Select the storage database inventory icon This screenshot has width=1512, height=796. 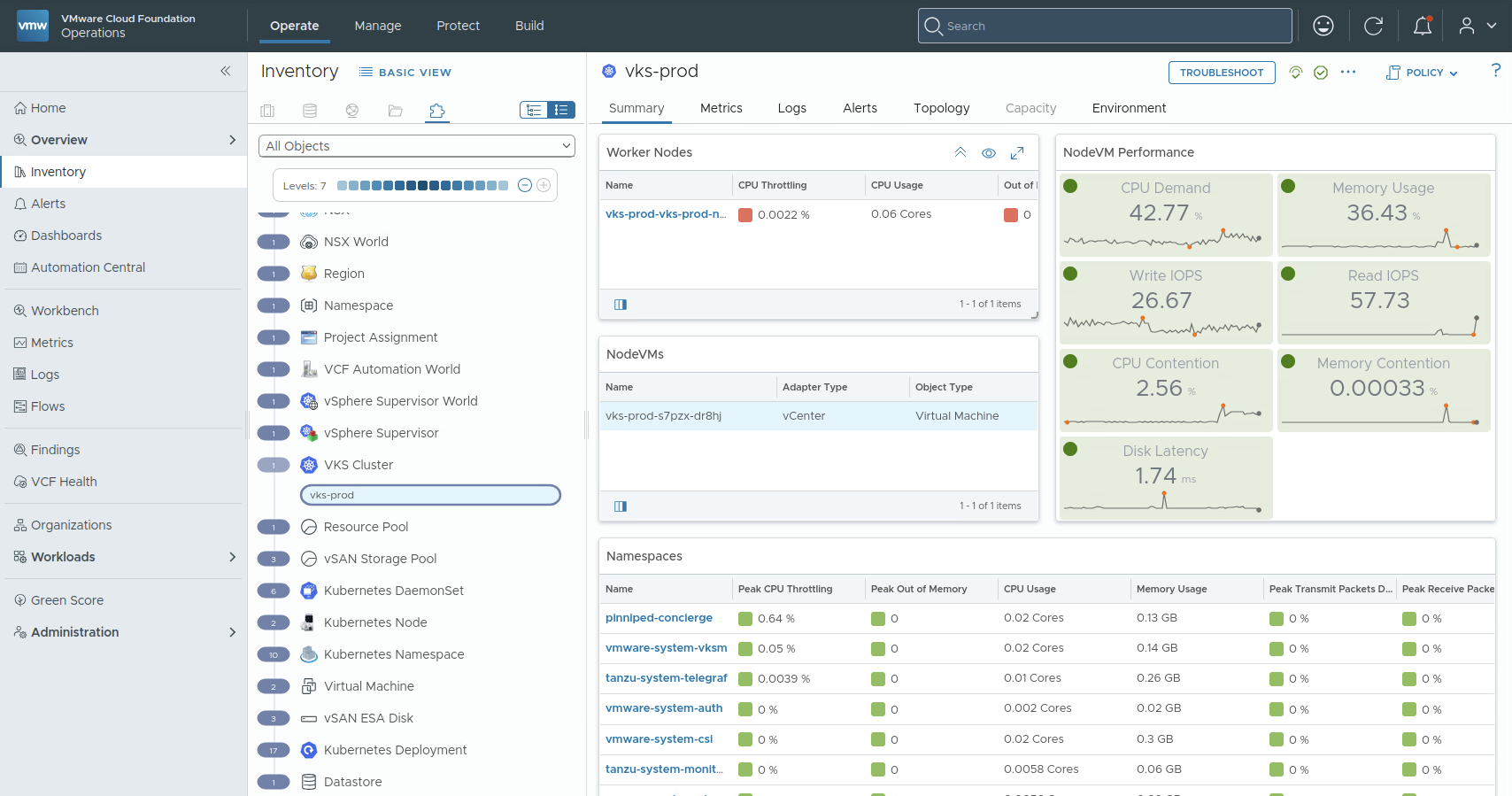[310, 111]
